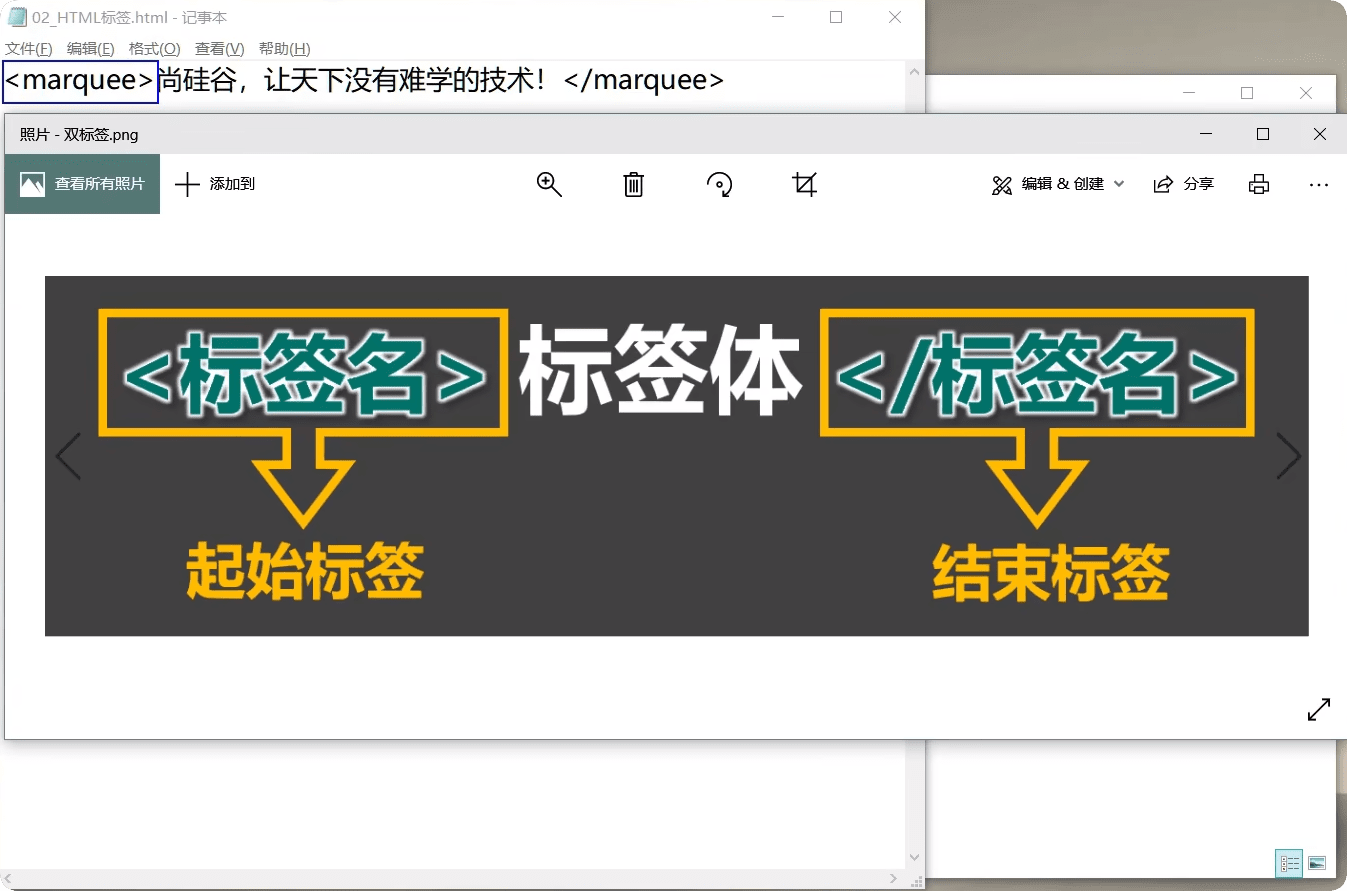Open the 查看(V) menu in Notepad

[219, 49]
